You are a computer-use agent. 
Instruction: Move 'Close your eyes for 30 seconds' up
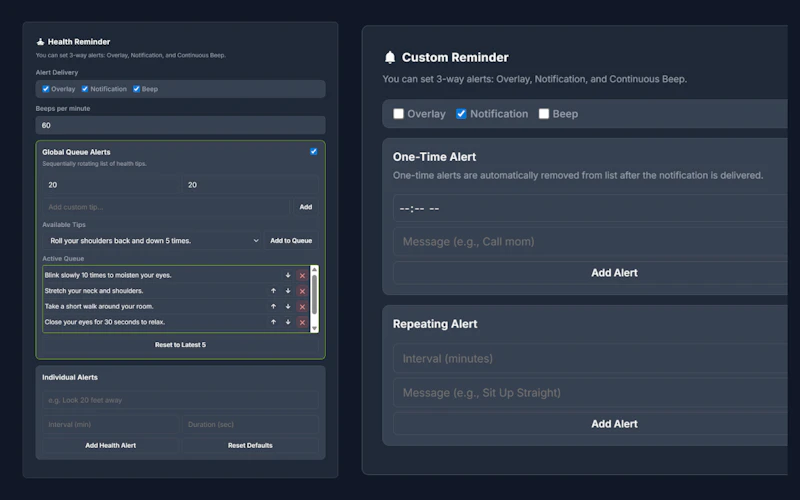click(273, 322)
